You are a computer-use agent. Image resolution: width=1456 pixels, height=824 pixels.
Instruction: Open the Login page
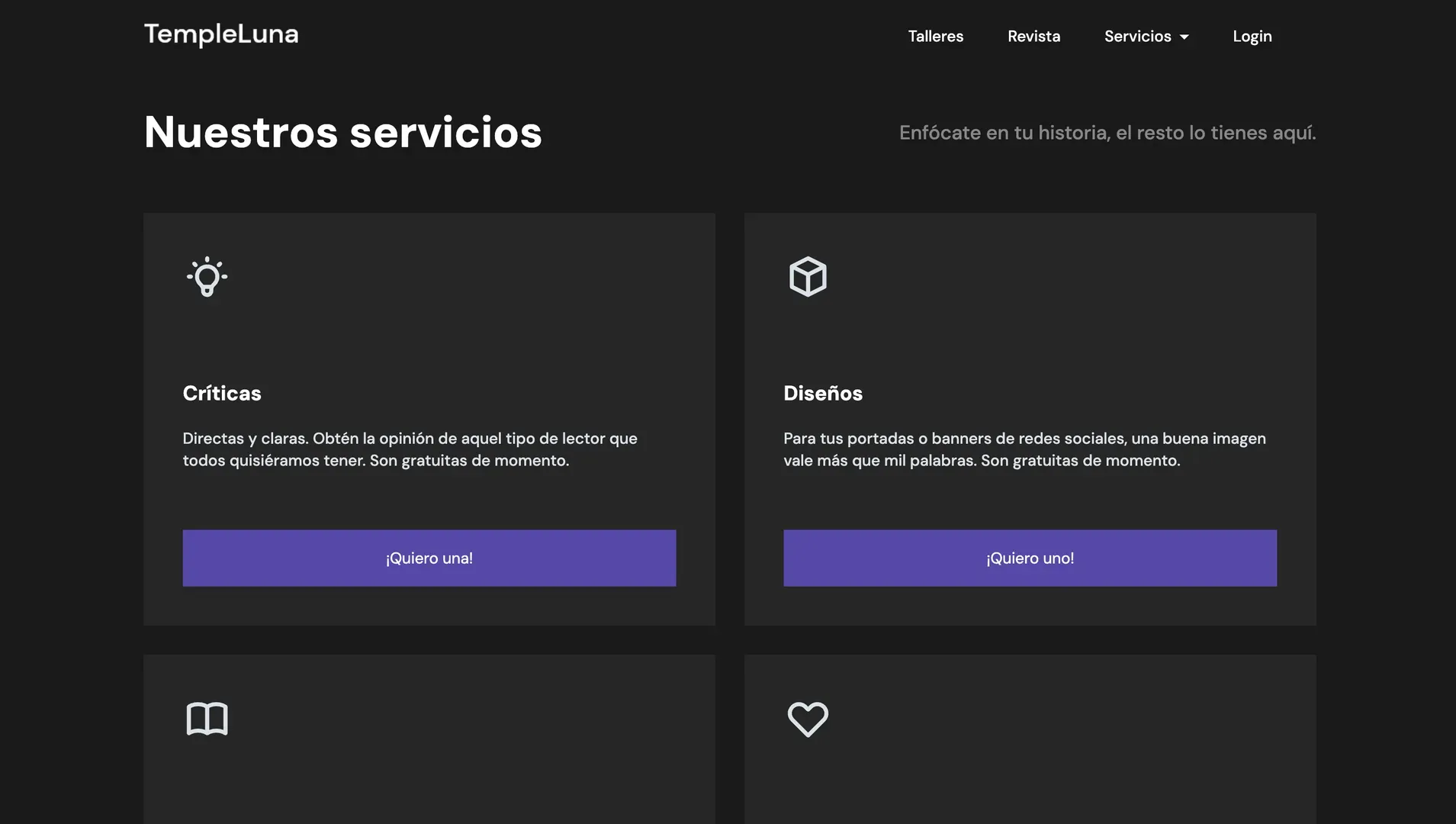pyautogui.click(x=1252, y=37)
